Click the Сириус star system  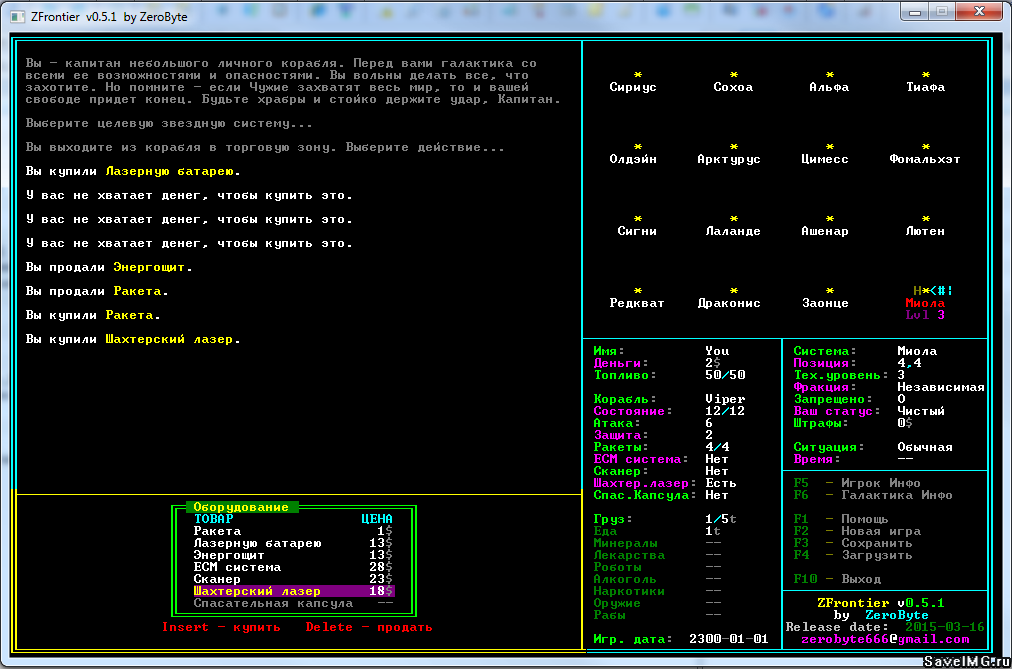(x=633, y=87)
